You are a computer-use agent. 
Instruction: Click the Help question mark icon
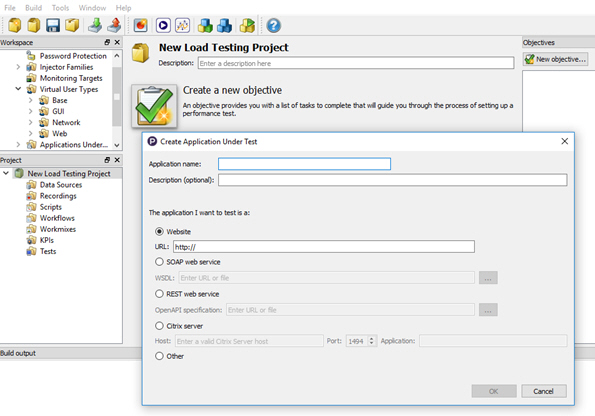273,25
